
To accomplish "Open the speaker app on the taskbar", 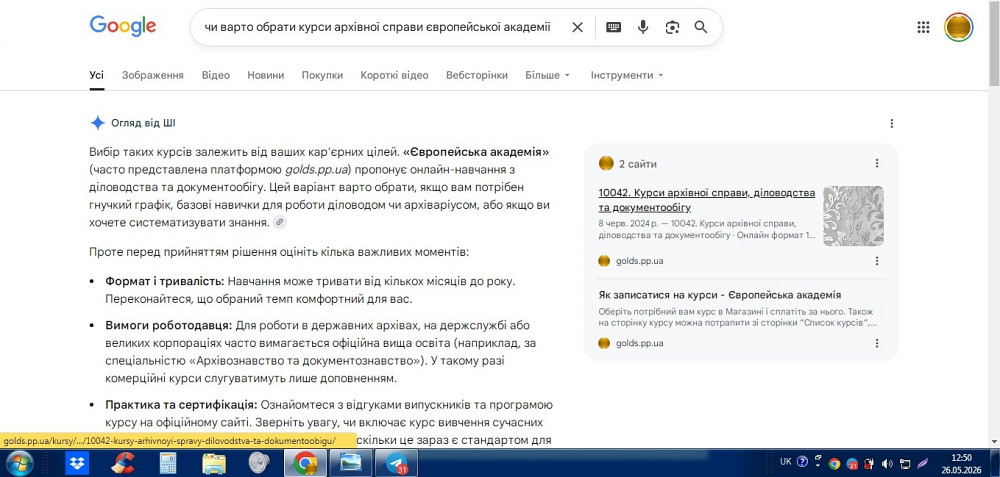I will pyautogui.click(x=260, y=463).
